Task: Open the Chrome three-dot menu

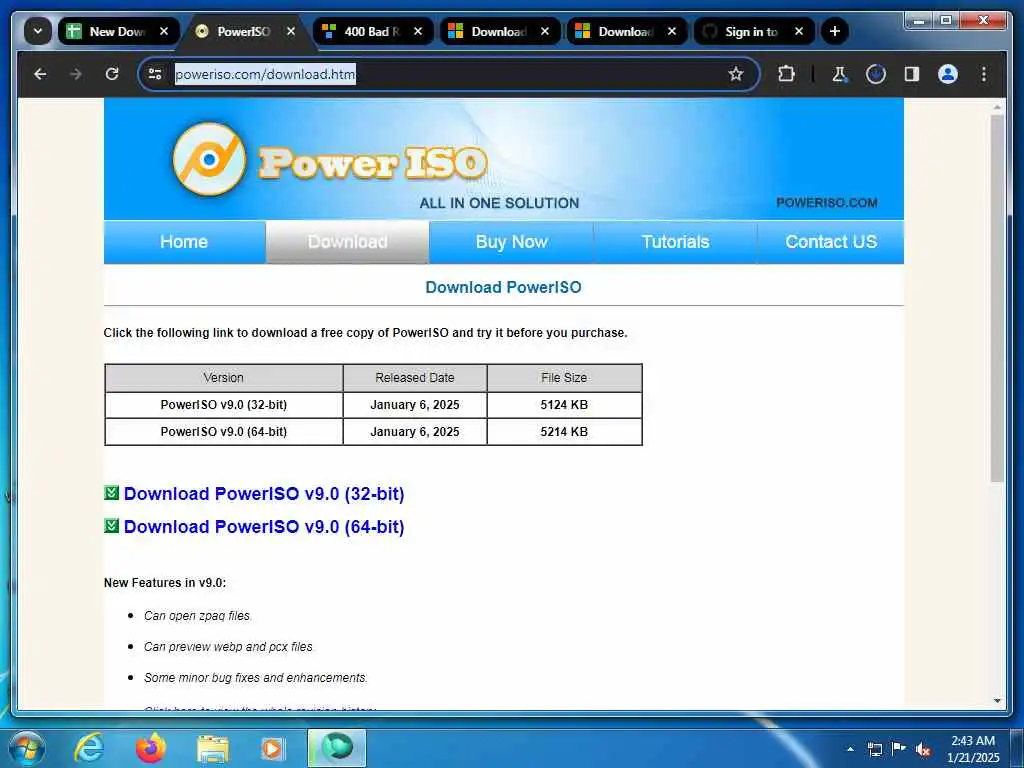Action: tap(984, 74)
